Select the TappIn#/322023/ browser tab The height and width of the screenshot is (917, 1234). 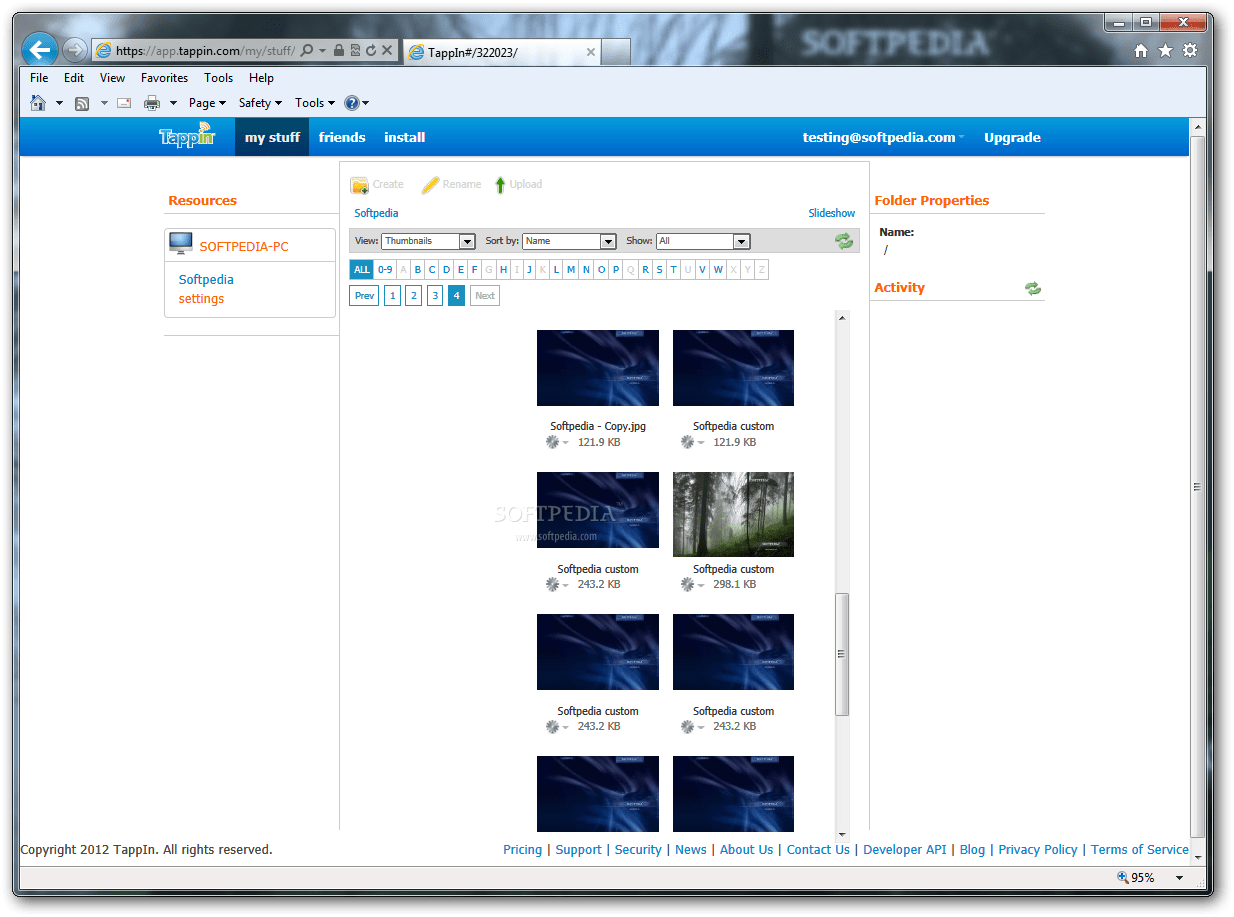pos(502,52)
